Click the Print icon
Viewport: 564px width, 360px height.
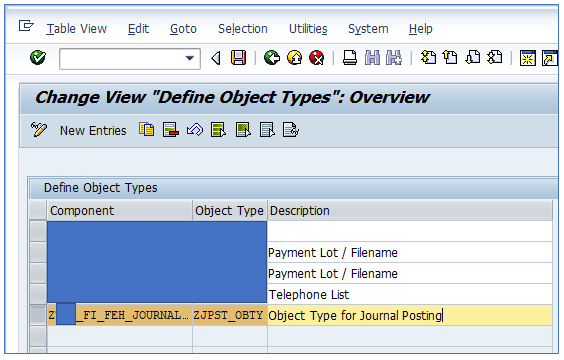(x=350, y=58)
